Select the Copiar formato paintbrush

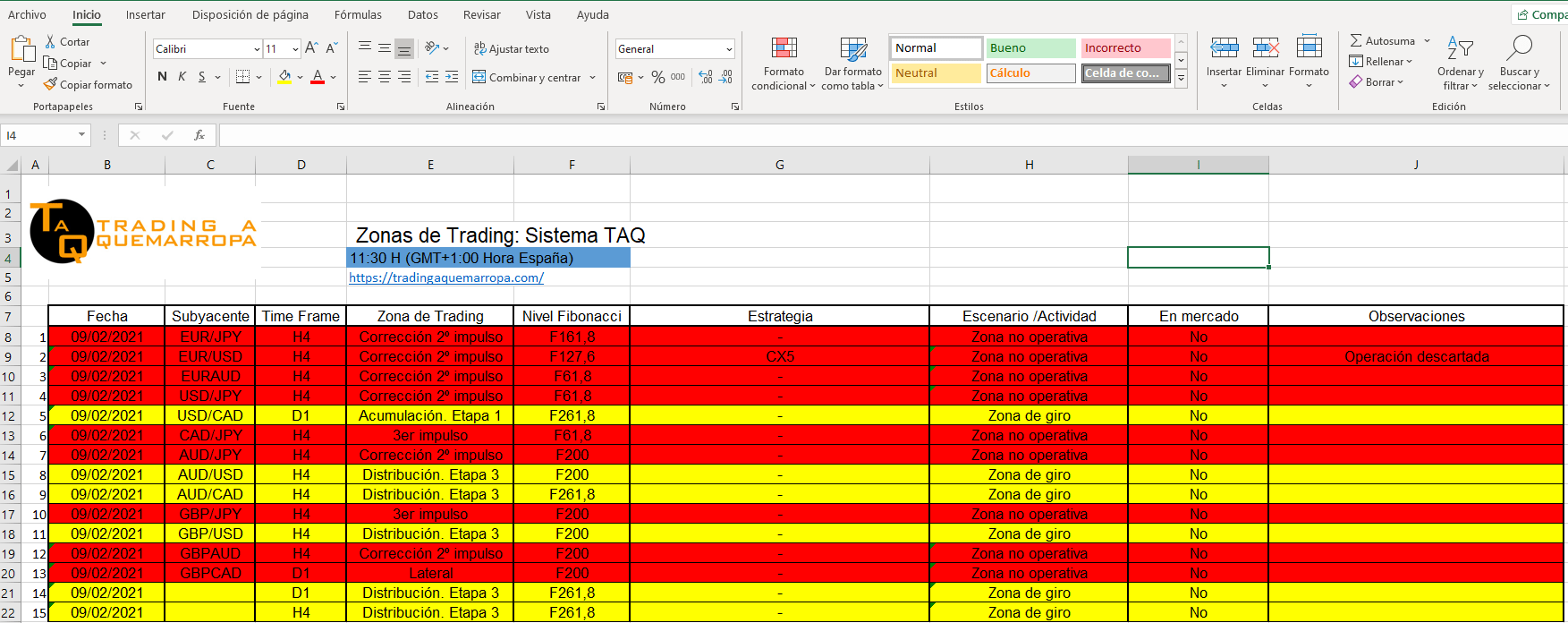tap(51, 84)
